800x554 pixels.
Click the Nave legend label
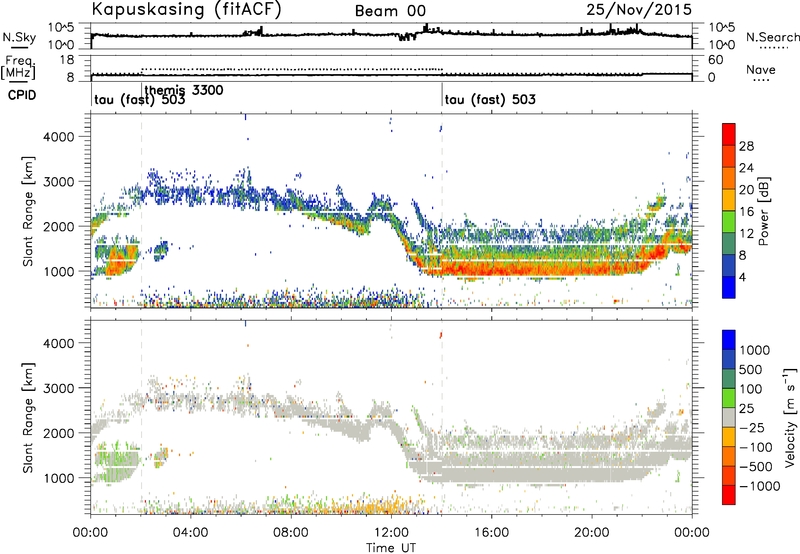(x=760, y=69)
